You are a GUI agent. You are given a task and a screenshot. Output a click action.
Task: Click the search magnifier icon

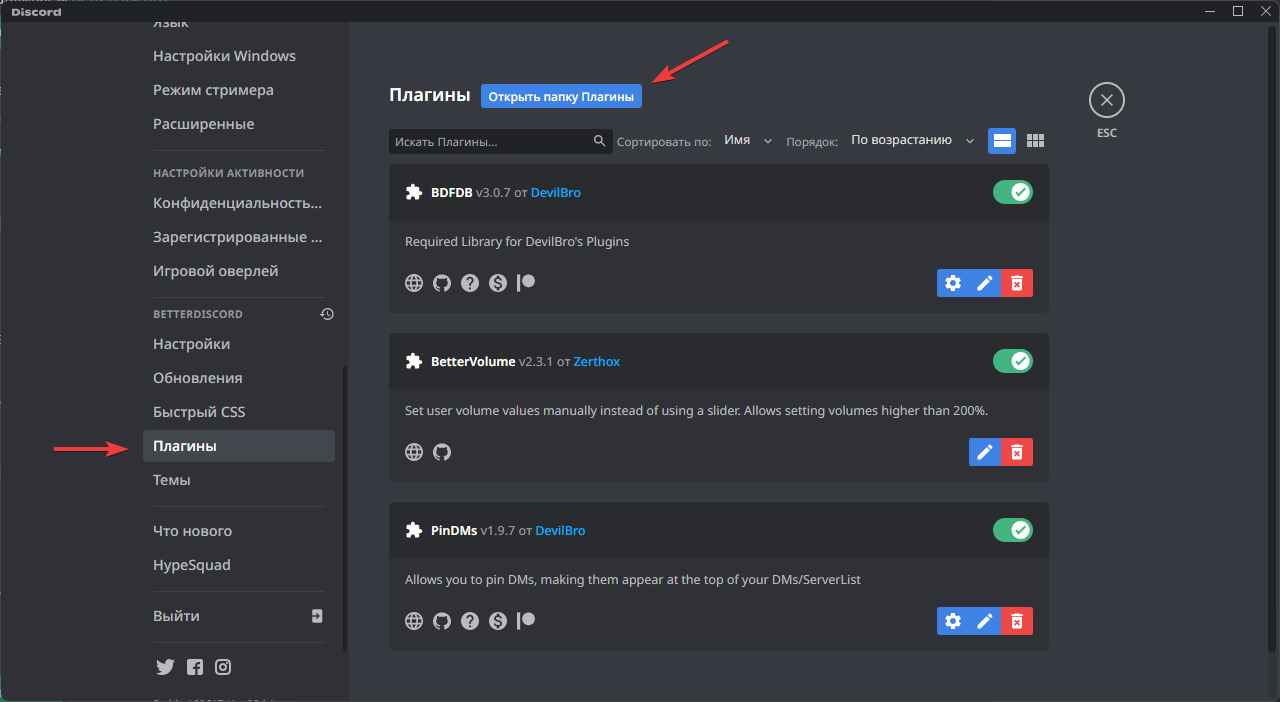click(600, 141)
